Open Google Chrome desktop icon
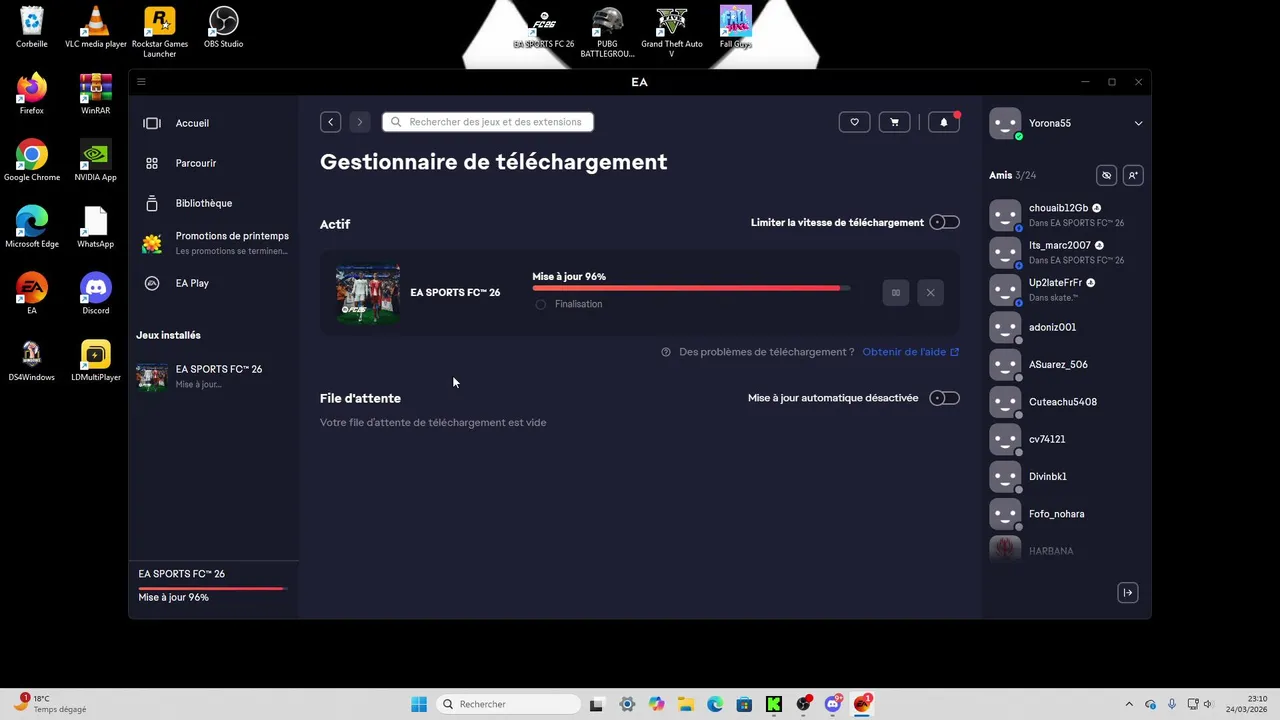Viewport: 1280px width, 720px height. click(32, 160)
